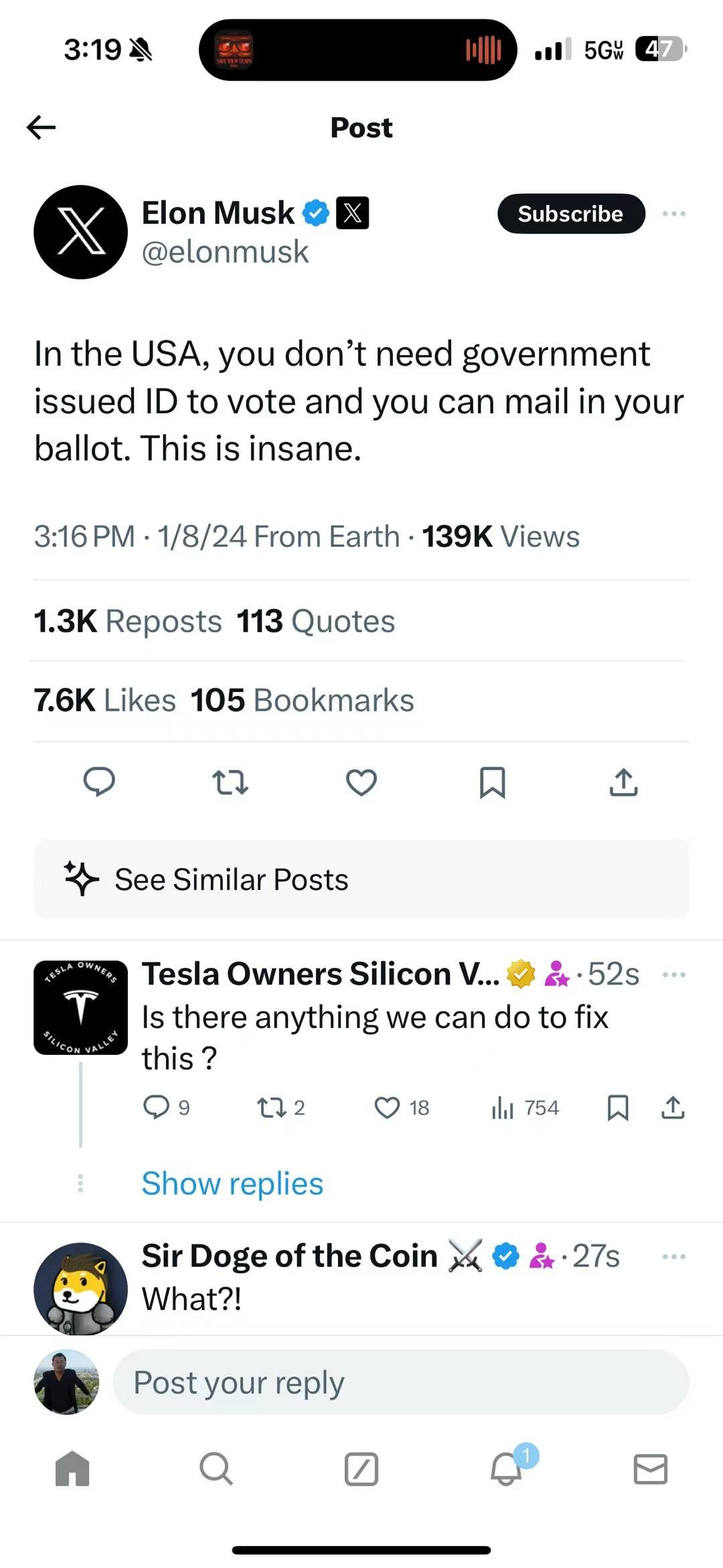Open Direct Messages envelope icon
Image resolution: width=723 pixels, height=1568 pixels.
pyautogui.click(x=650, y=1470)
